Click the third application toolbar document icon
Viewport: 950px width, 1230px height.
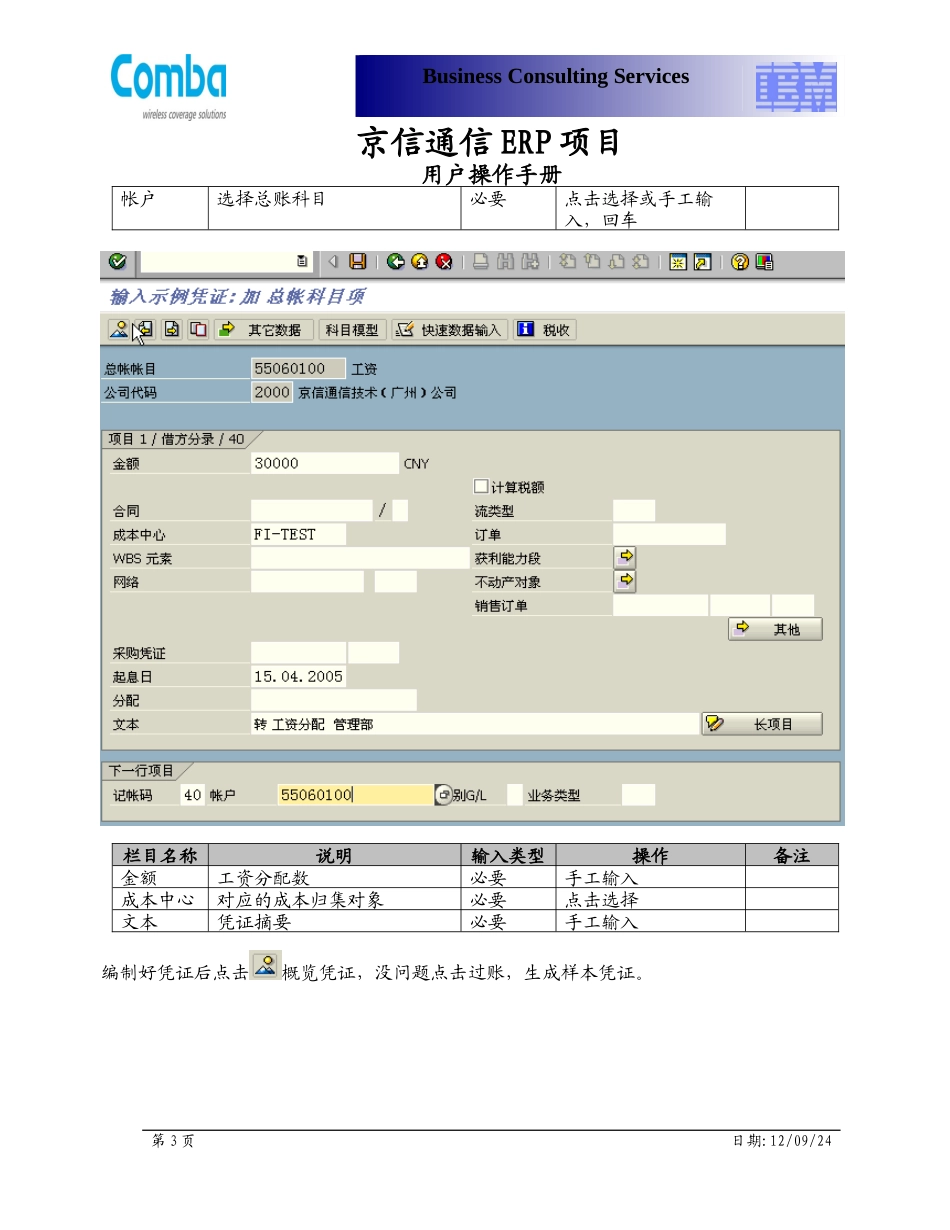pos(172,329)
